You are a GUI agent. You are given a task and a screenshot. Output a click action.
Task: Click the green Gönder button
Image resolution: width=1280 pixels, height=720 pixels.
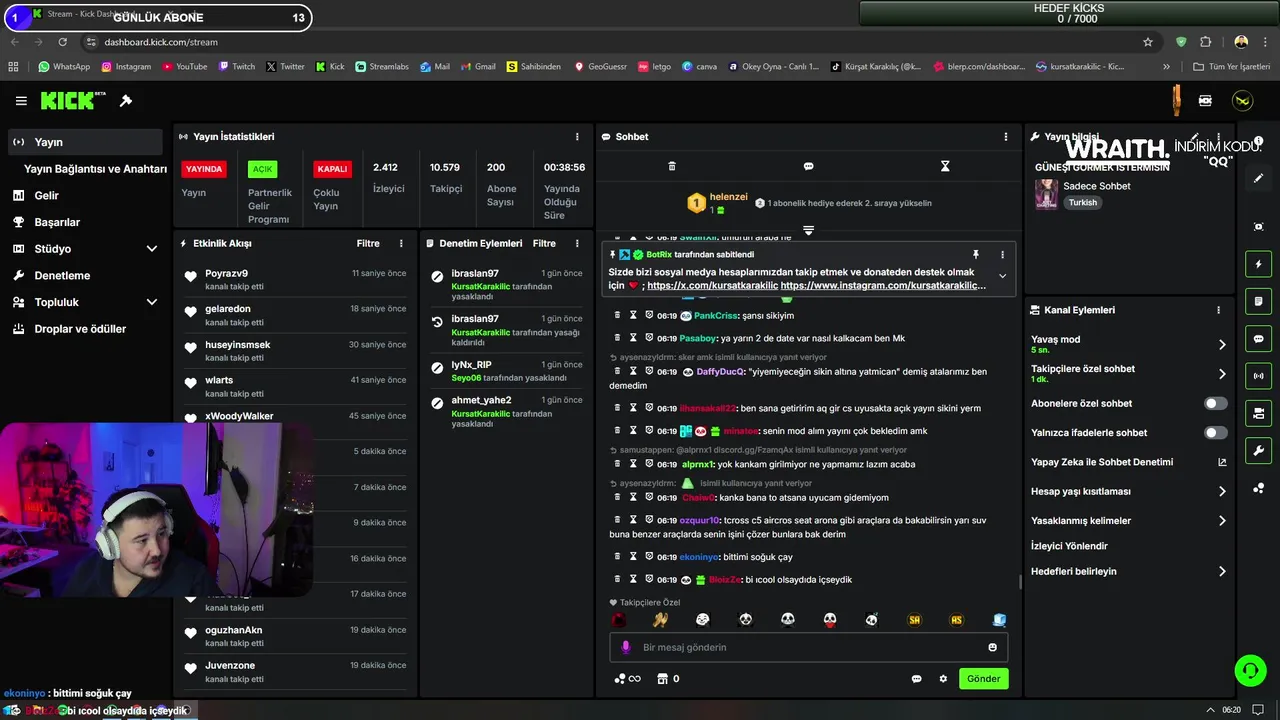point(983,679)
